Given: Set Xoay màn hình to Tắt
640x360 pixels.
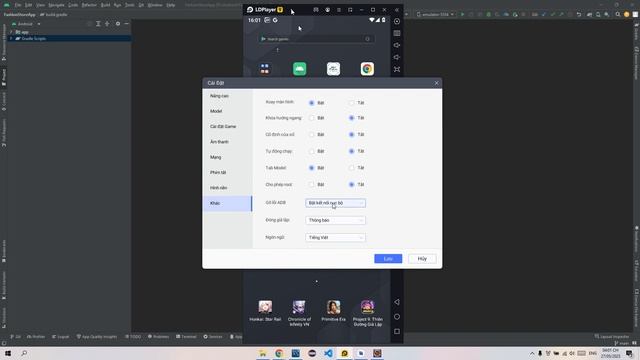Looking at the screenshot, I should coord(351,103).
